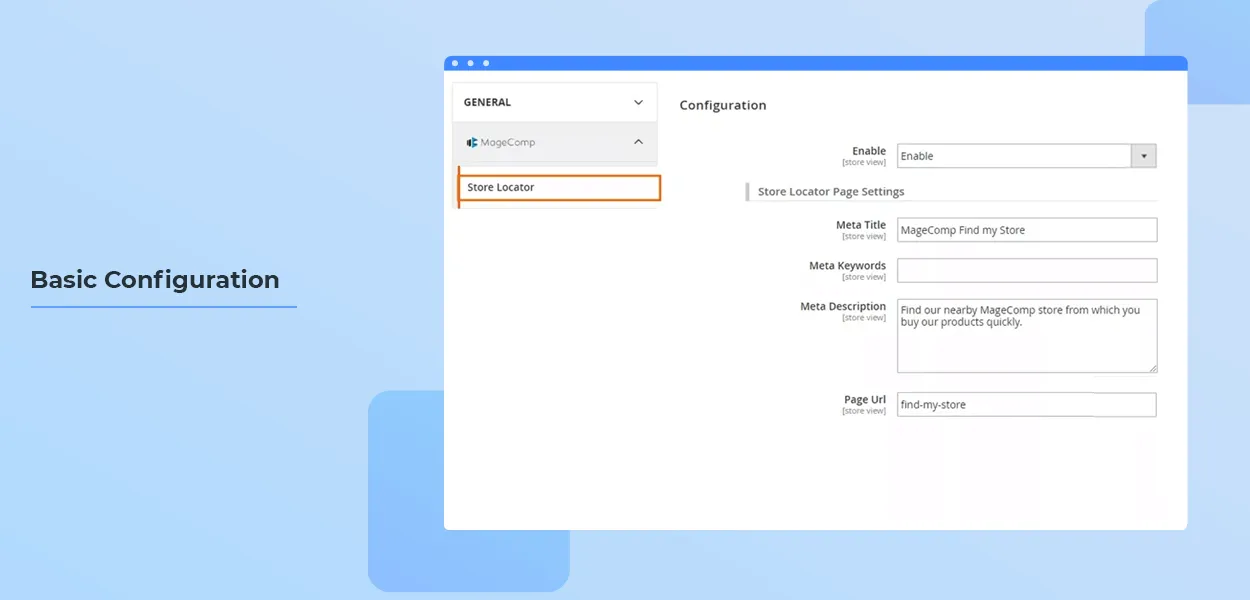This screenshot has width=1250, height=600.
Task: Click the Meta Description field label
Action: click(x=842, y=307)
